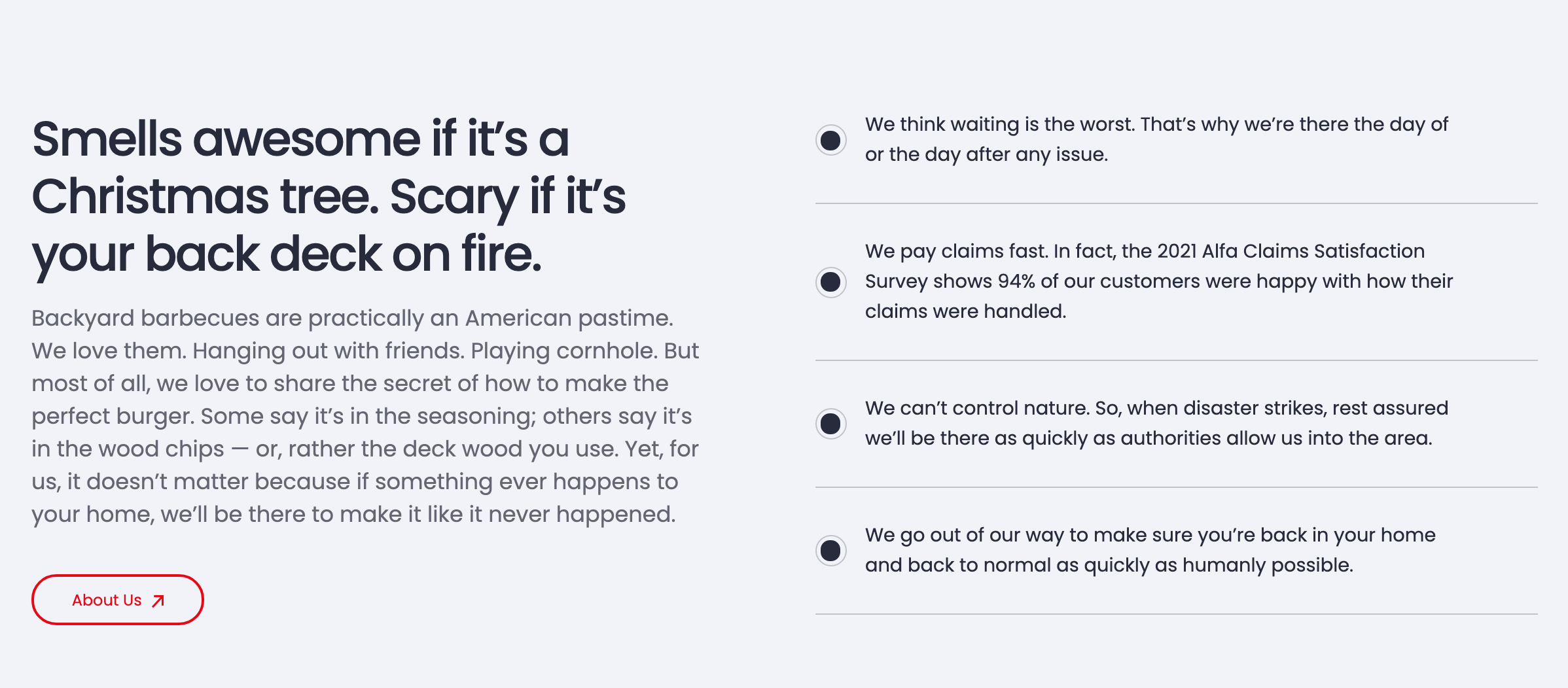Image resolution: width=1568 pixels, height=688 pixels.
Task: Click the divider line under the nature item
Action: (x=1176, y=487)
